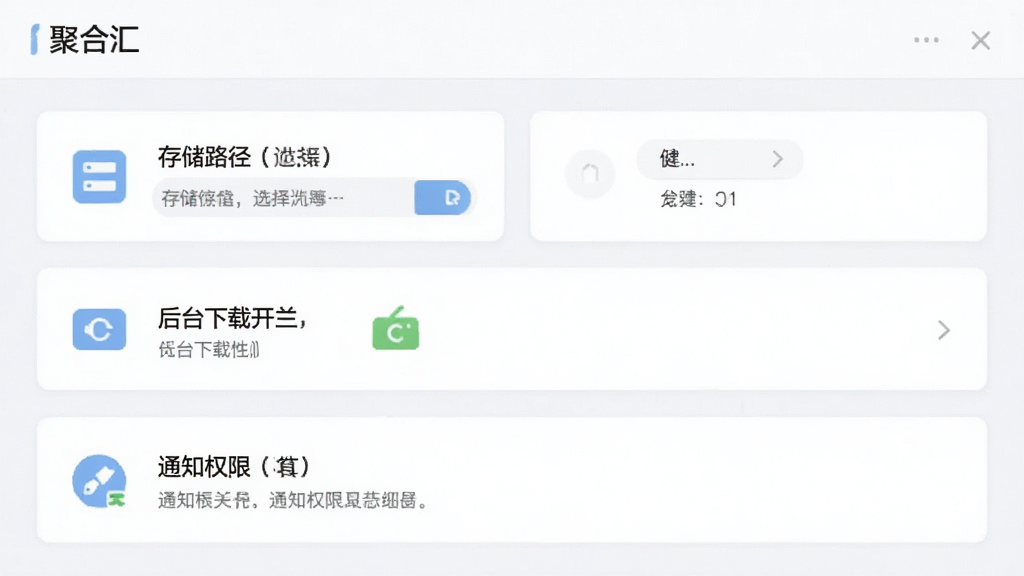Open the 通知权限 settings row
This screenshot has width=1024, height=576.
tap(512, 480)
